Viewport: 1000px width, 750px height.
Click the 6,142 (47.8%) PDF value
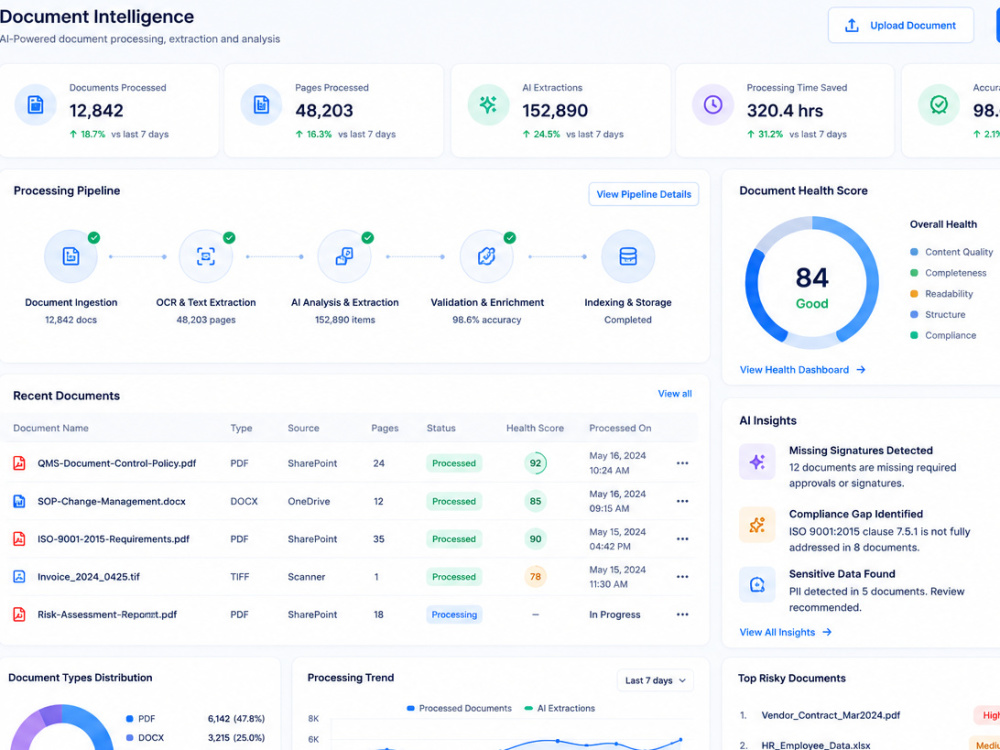[236, 719]
